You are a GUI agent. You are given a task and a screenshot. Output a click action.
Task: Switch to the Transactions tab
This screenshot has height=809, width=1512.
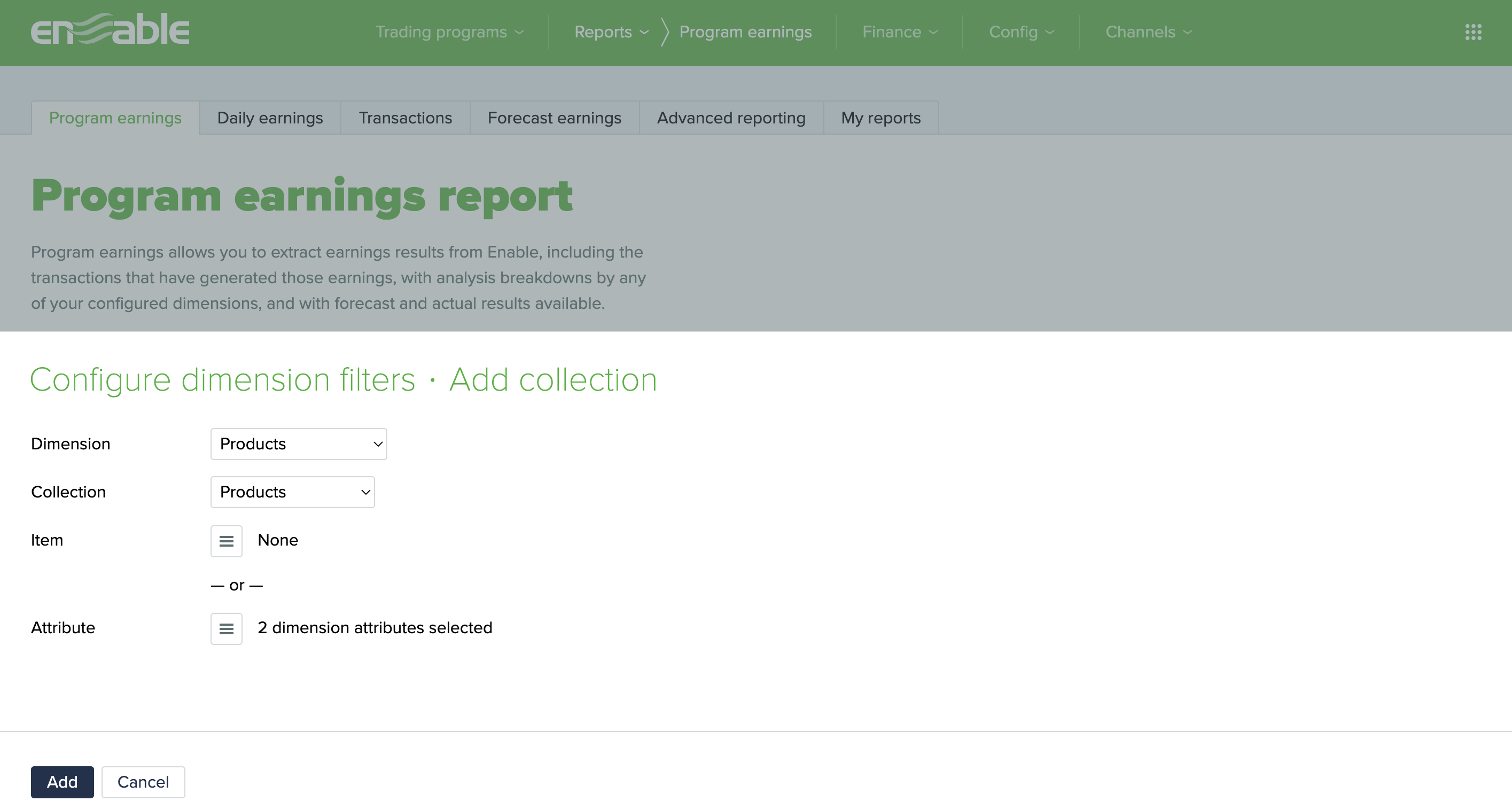(406, 118)
